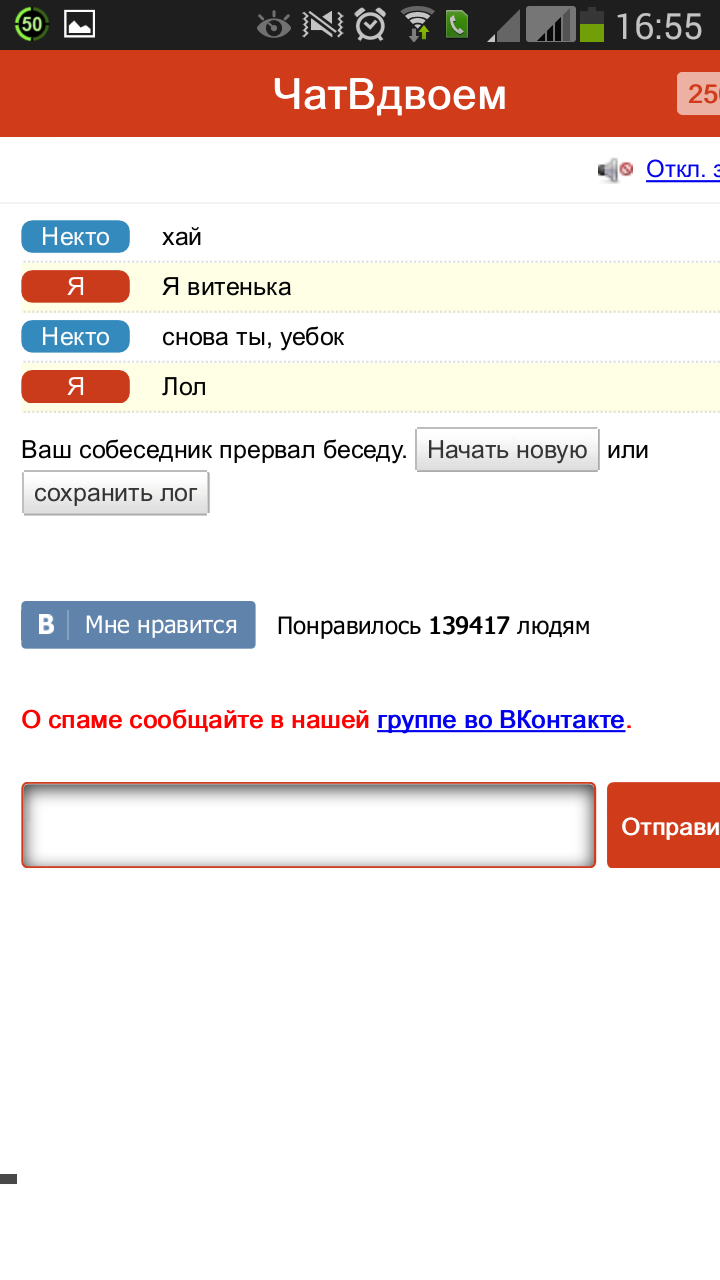This screenshot has height=1280, width=720.
Task: Tap the VK logo icon
Action: [46, 625]
